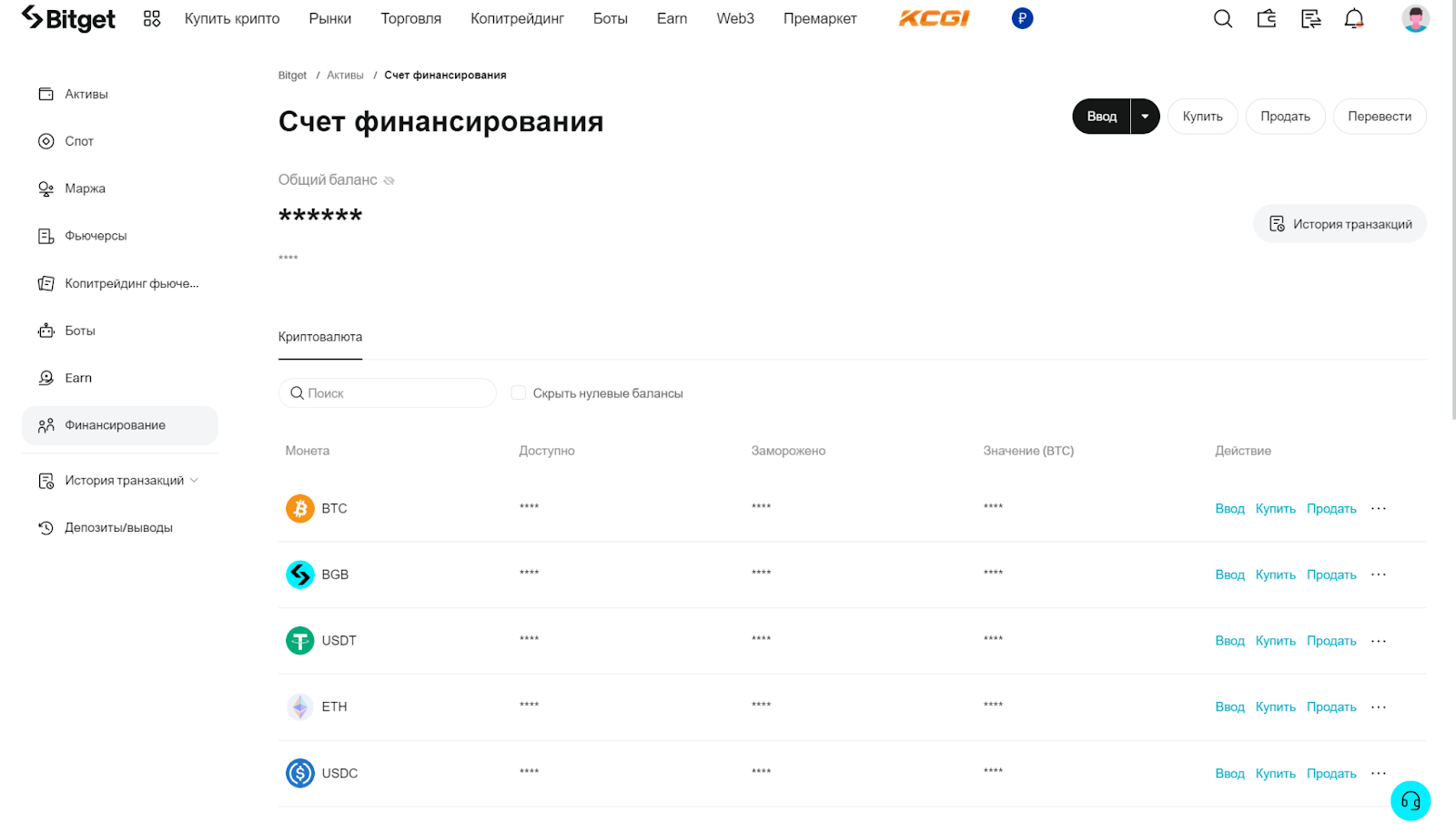Open the wallet icon in top bar

click(1267, 18)
